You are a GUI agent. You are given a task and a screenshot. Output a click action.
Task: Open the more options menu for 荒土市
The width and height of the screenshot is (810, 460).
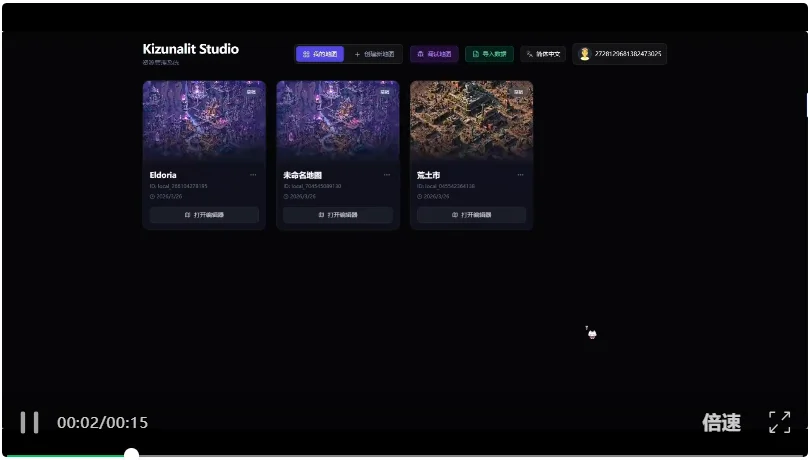coord(520,175)
